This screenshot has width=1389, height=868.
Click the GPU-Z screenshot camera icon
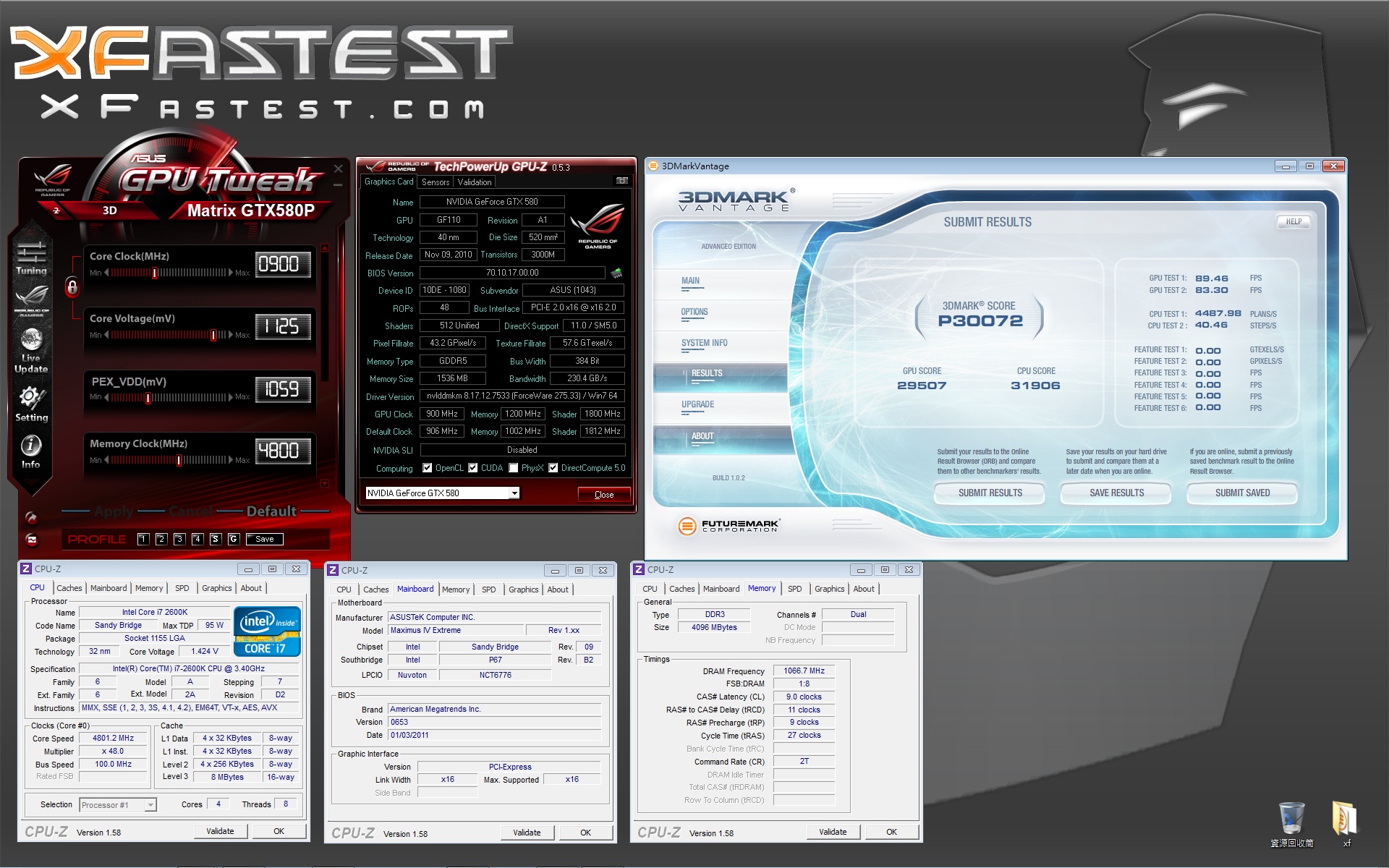621,181
